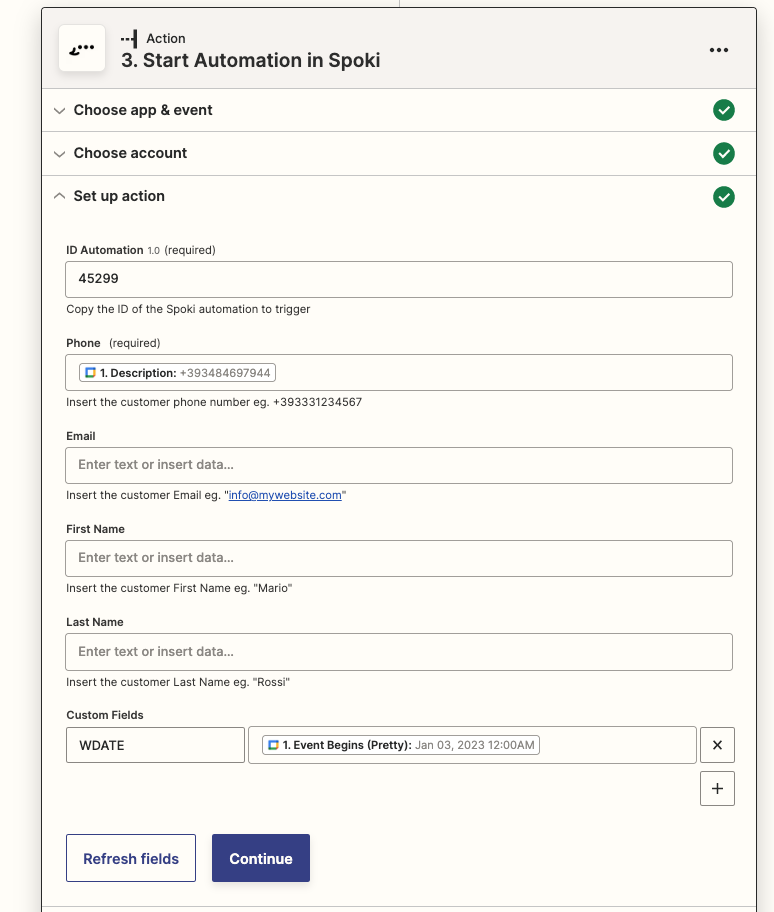Click green checkmark beside Choose app & event

click(x=724, y=110)
